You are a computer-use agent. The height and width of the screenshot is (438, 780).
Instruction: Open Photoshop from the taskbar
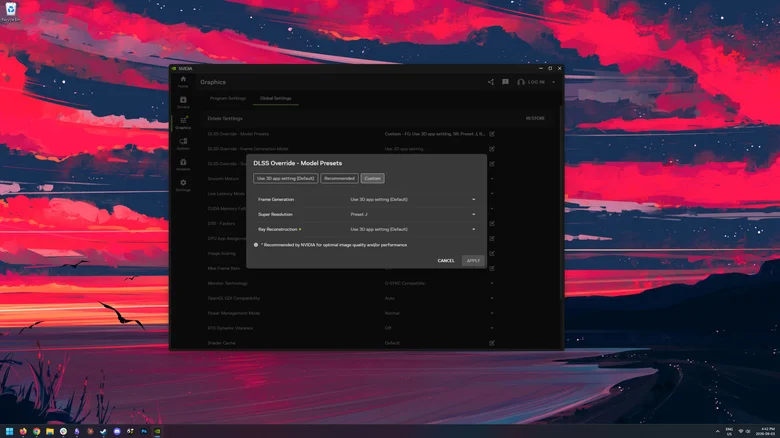click(x=144, y=432)
